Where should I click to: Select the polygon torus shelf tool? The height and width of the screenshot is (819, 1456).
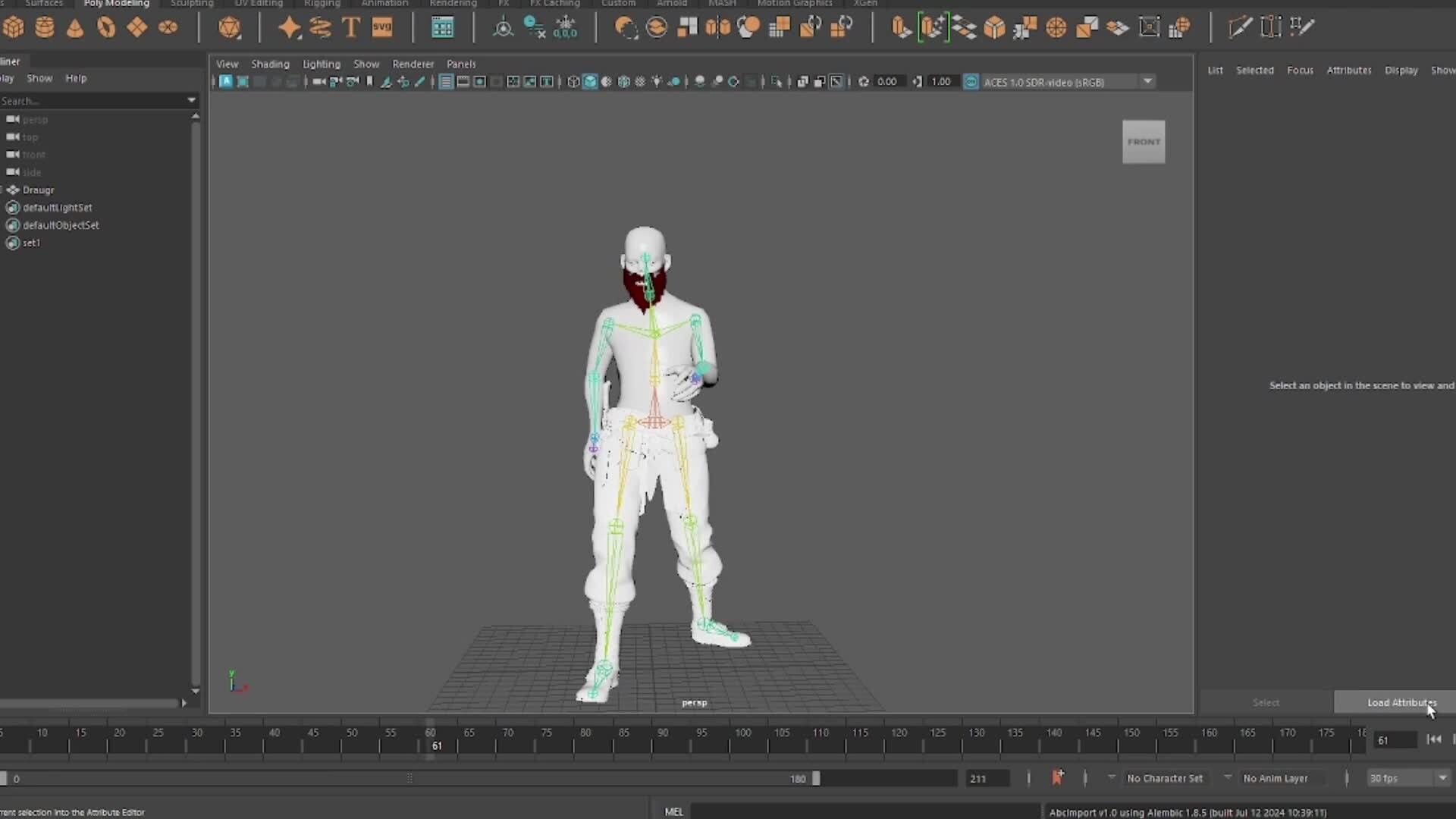coord(106,27)
